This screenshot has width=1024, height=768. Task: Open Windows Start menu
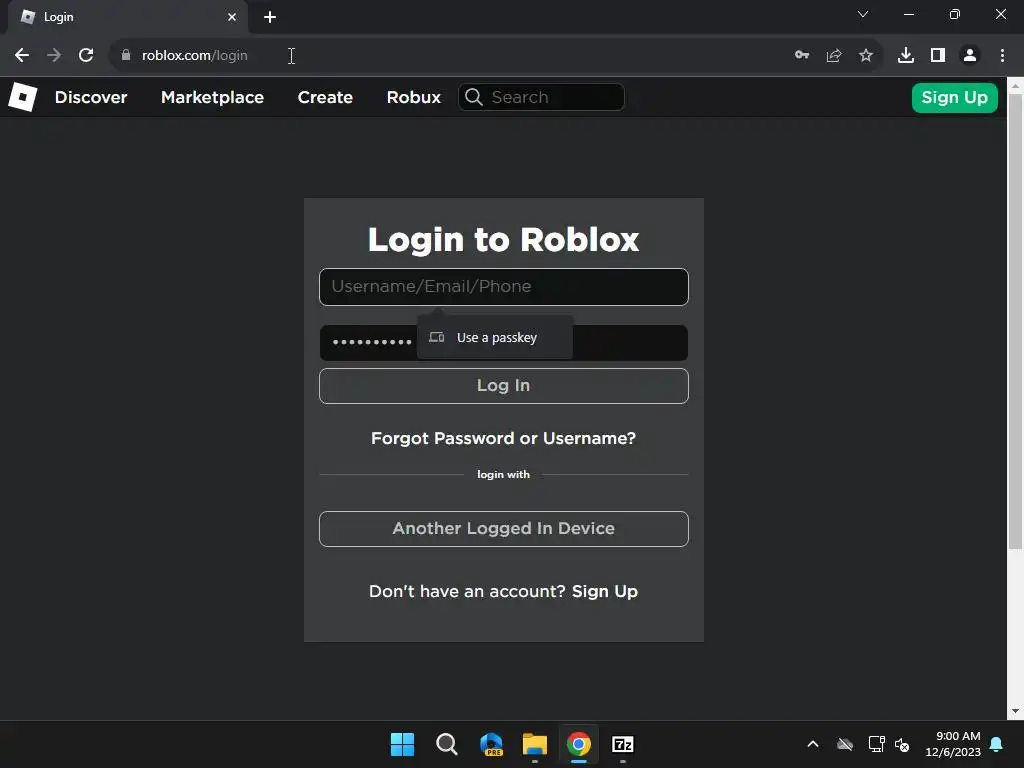pos(402,744)
